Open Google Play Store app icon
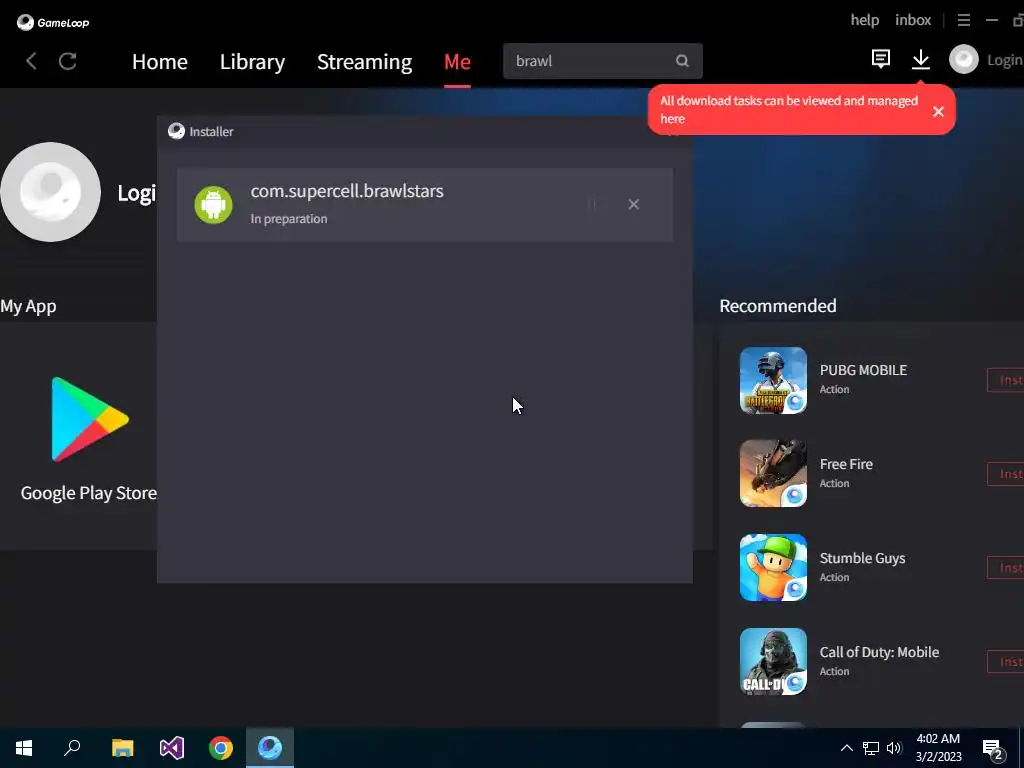This screenshot has height=768, width=1024. pyautogui.click(x=90, y=419)
